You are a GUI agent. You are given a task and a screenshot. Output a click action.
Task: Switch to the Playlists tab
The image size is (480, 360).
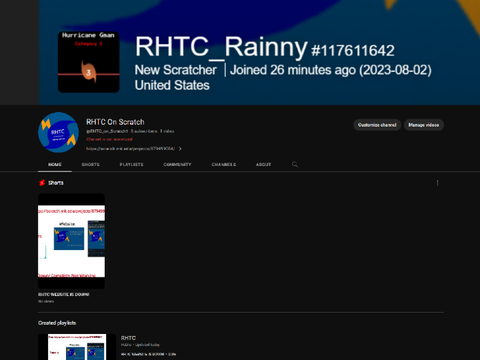pyautogui.click(x=132, y=164)
